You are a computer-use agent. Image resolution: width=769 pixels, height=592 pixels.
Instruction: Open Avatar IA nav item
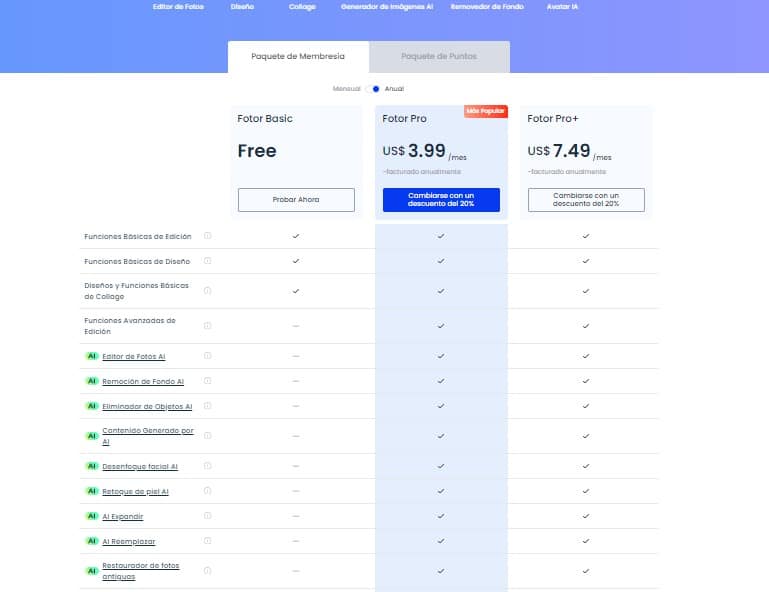562,7
